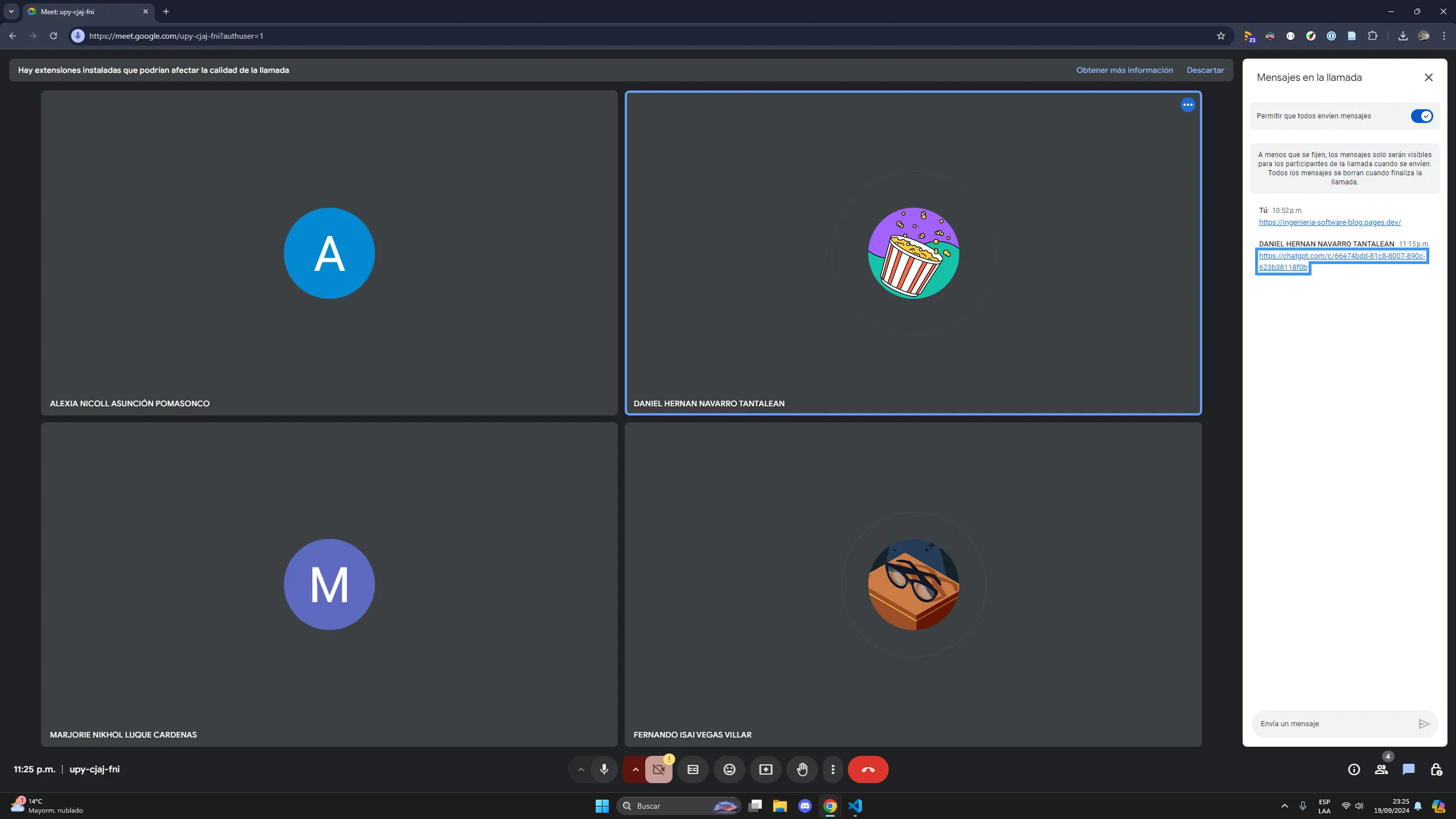Screen dimensions: 1456x819
Task: Open host controls lock icon
Action: pos(1436,769)
